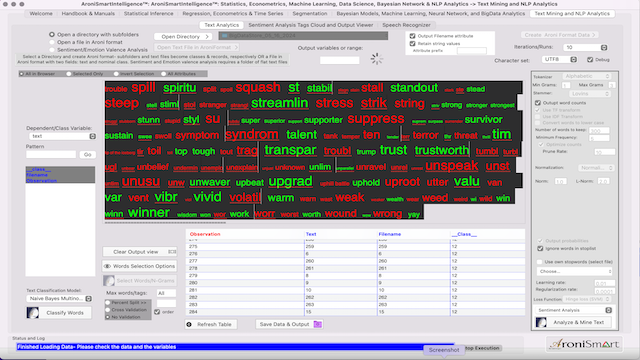Viewport: 640px width, 360px height.
Task: Click the folder icon in directory path field
Action: [224, 36]
